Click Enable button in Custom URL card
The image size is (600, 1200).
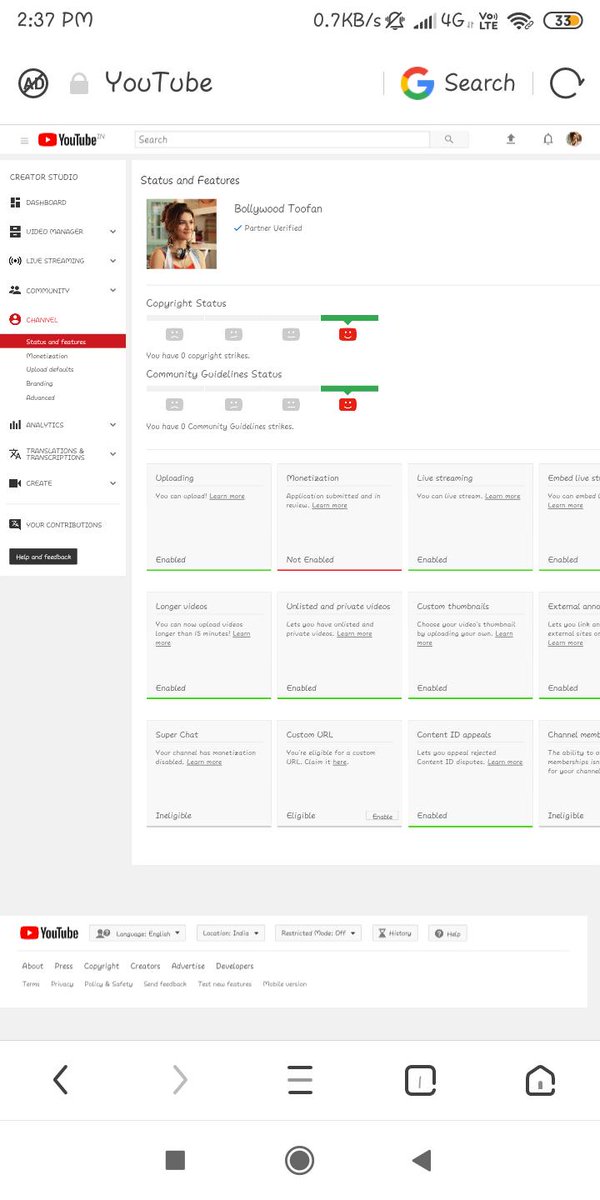tap(382, 816)
